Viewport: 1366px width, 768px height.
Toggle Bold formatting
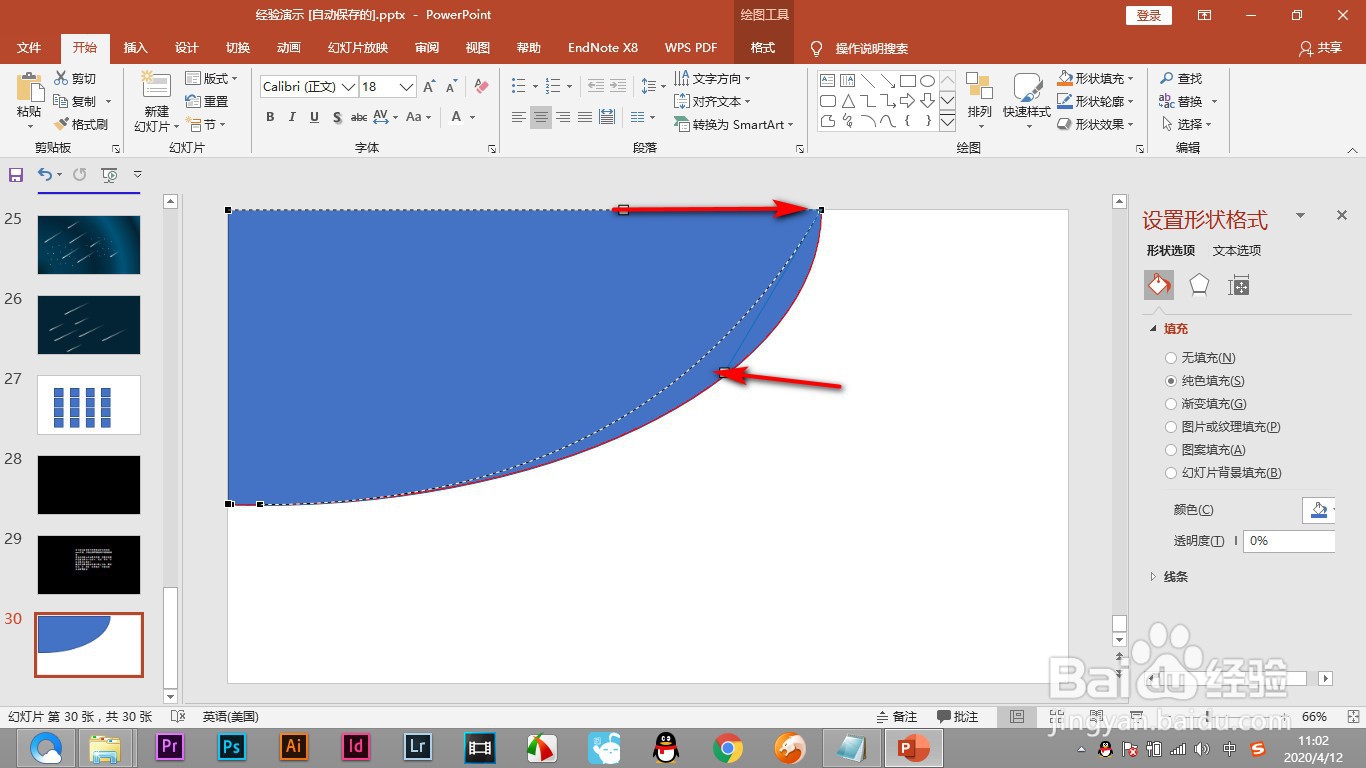pyautogui.click(x=270, y=117)
